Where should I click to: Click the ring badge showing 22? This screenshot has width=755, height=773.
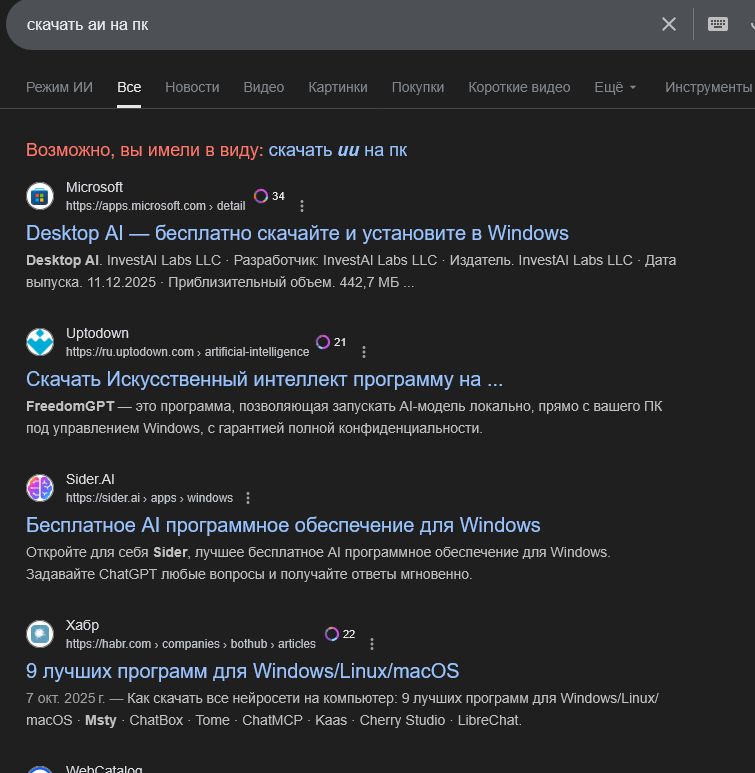[332, 634]
